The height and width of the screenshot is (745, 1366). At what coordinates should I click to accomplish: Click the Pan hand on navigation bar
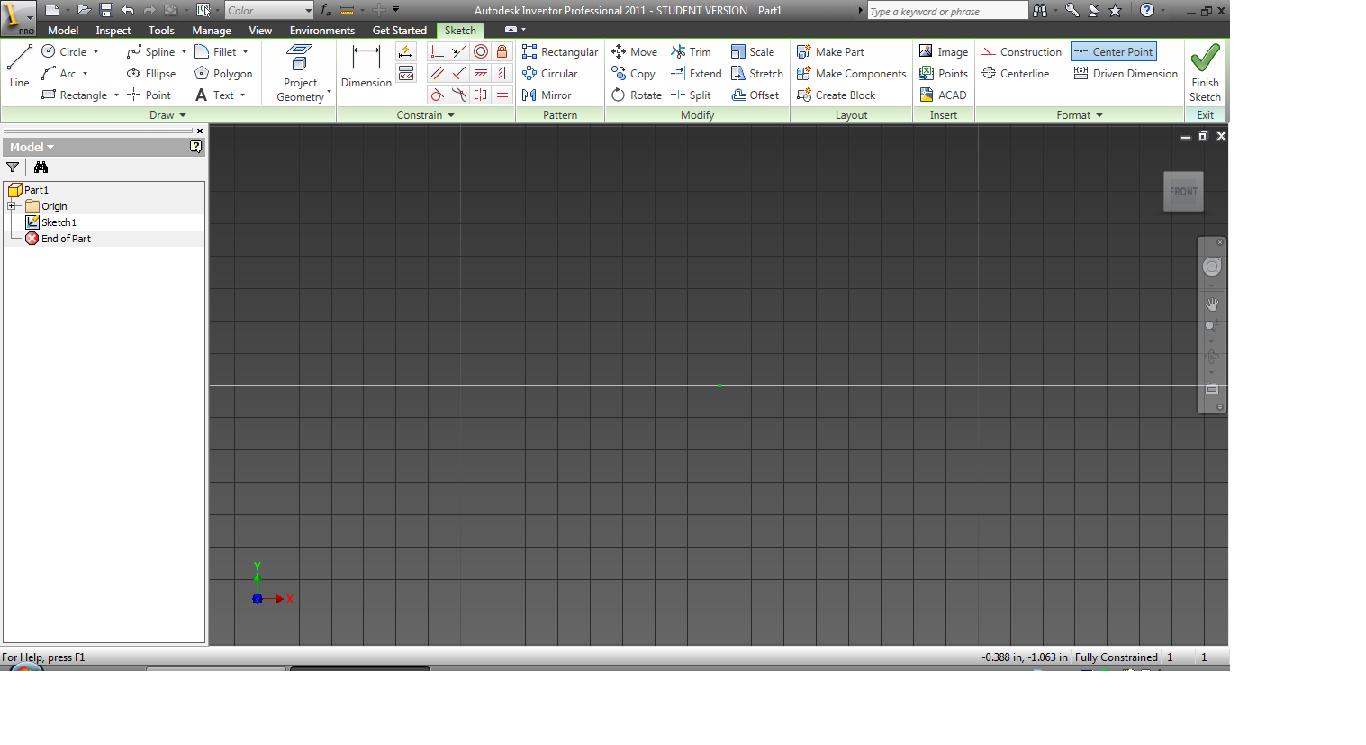click(x=1212, y=304)
